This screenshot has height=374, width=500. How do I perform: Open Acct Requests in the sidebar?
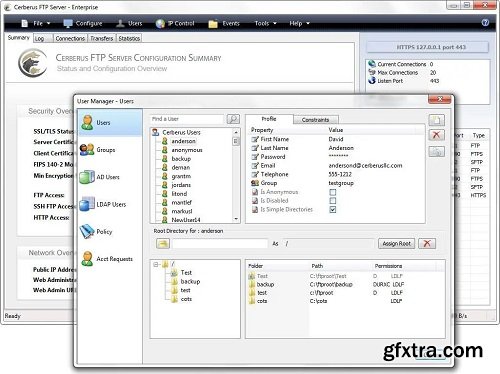107,259
